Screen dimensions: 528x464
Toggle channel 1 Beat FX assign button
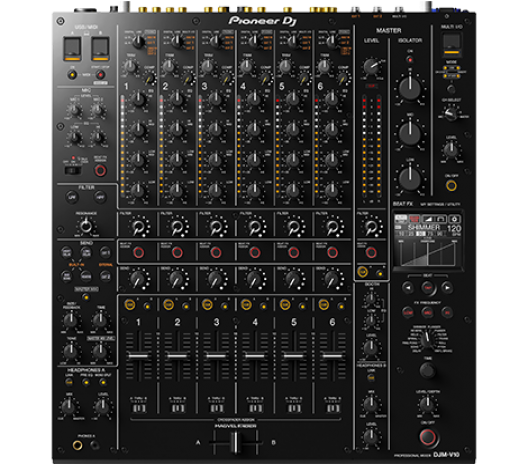pyautogui.click(x=138, y=252)
